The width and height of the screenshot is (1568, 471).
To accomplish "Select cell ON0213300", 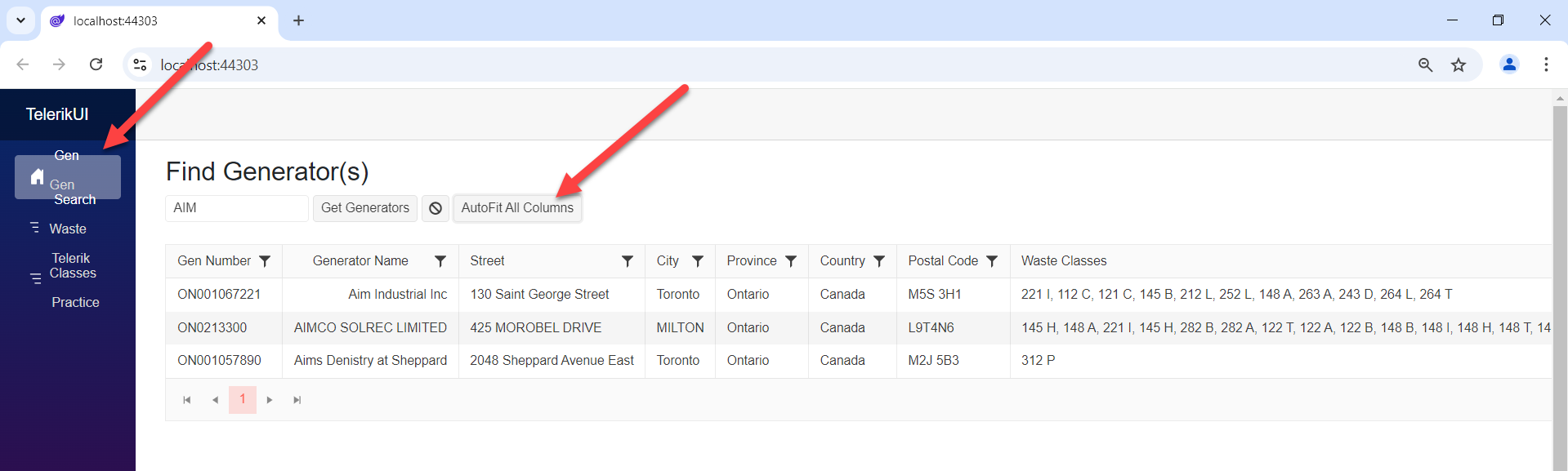I will (224, 328).
